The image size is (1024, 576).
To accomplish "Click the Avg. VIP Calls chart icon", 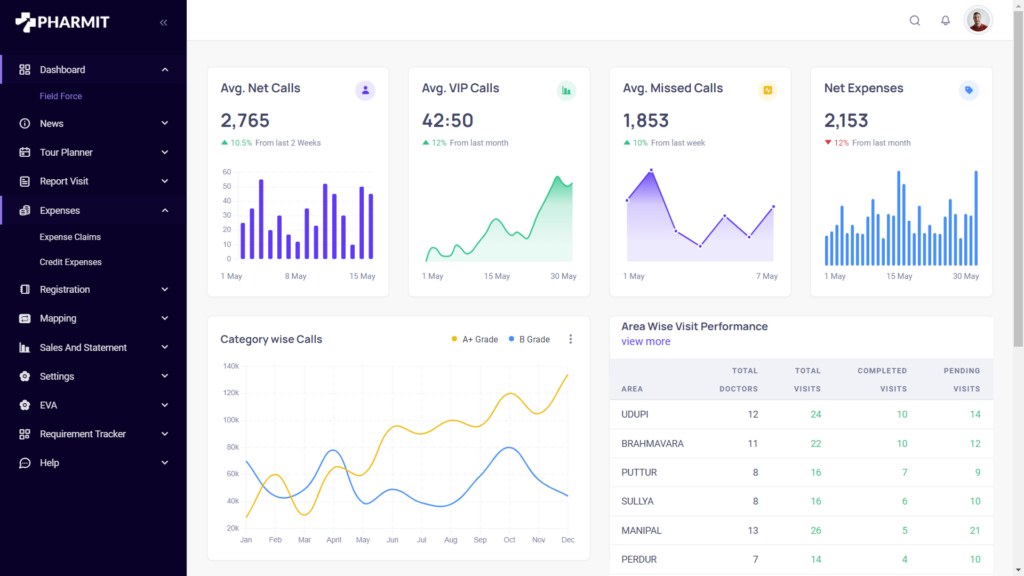I will tap(566, 91).
